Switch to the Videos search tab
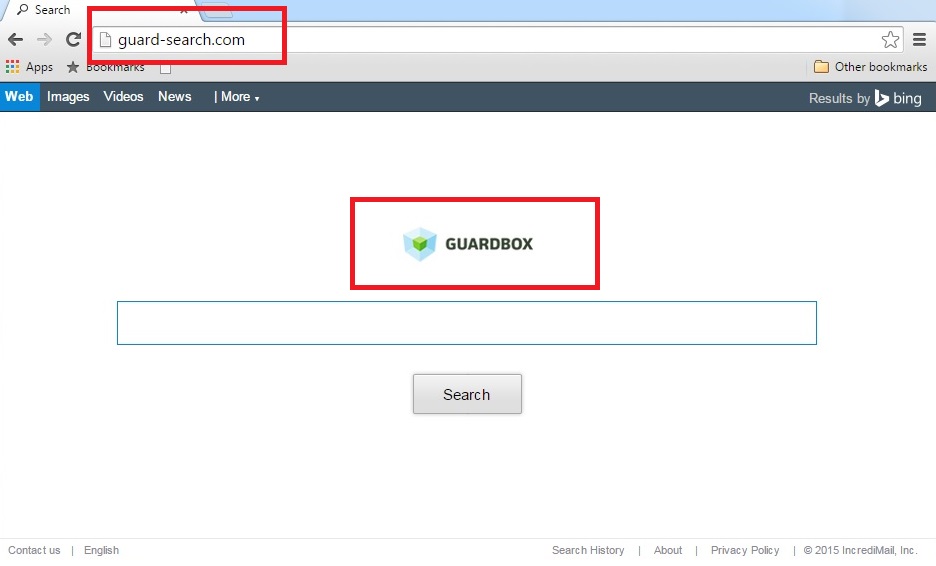Viewport: 936px width, 566px height. (x=123, y=97)
